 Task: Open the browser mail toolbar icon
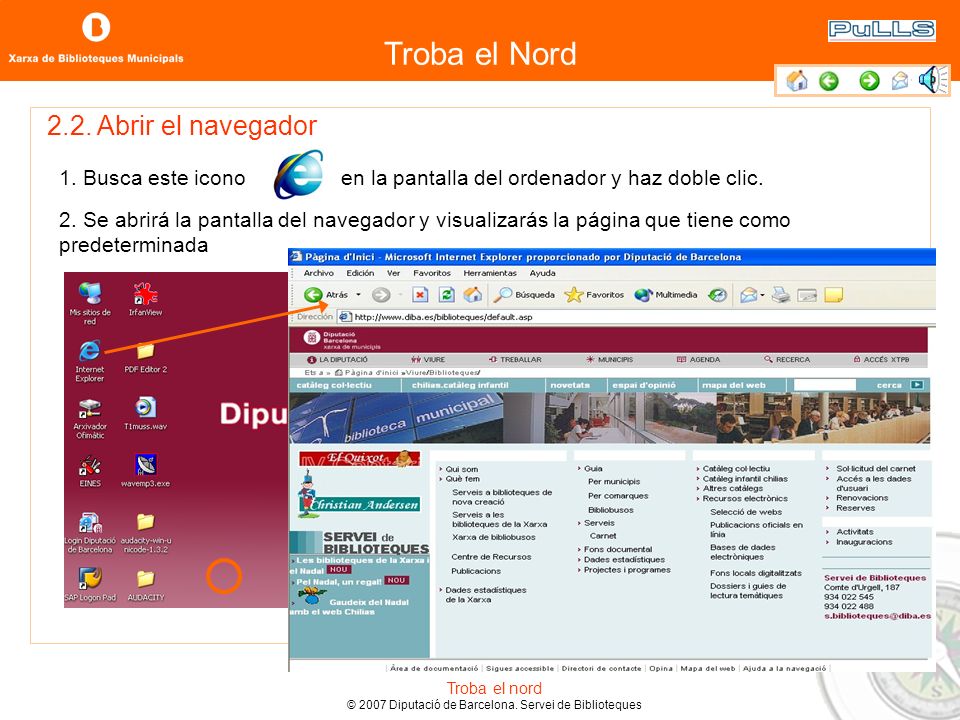coord(749,295)
